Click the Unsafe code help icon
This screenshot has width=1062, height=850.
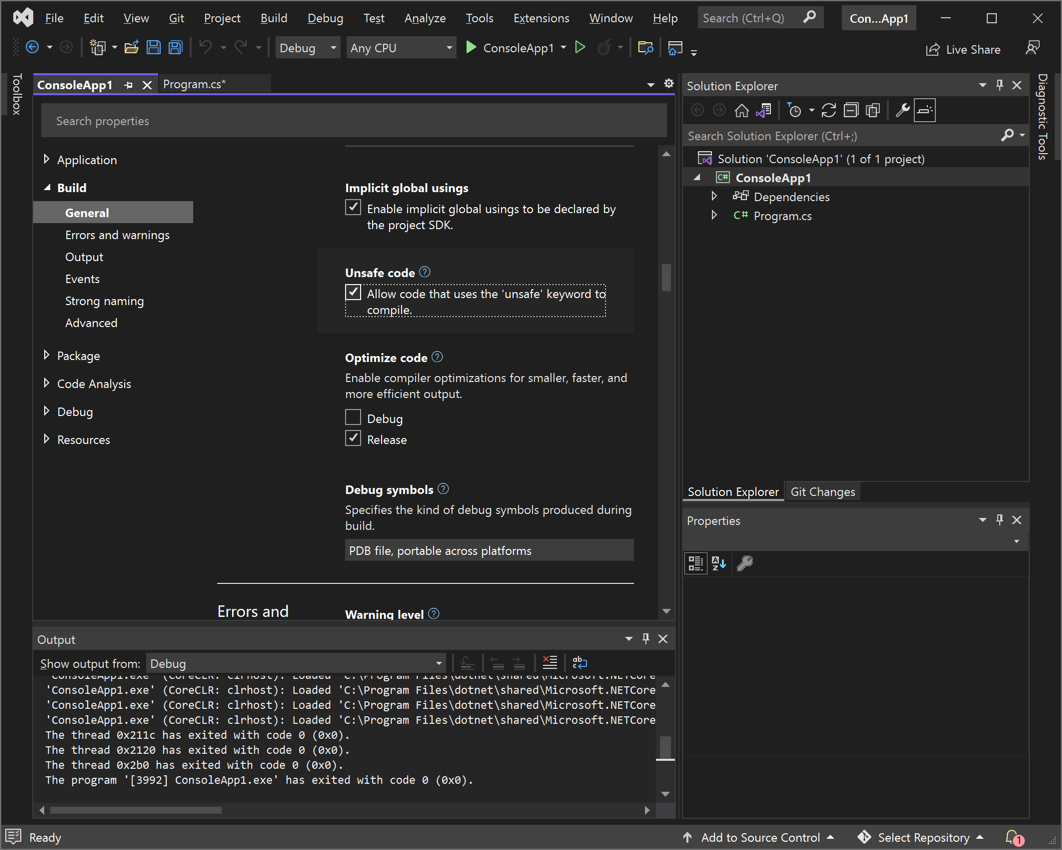pyautogui.click(x=425, y=272)
